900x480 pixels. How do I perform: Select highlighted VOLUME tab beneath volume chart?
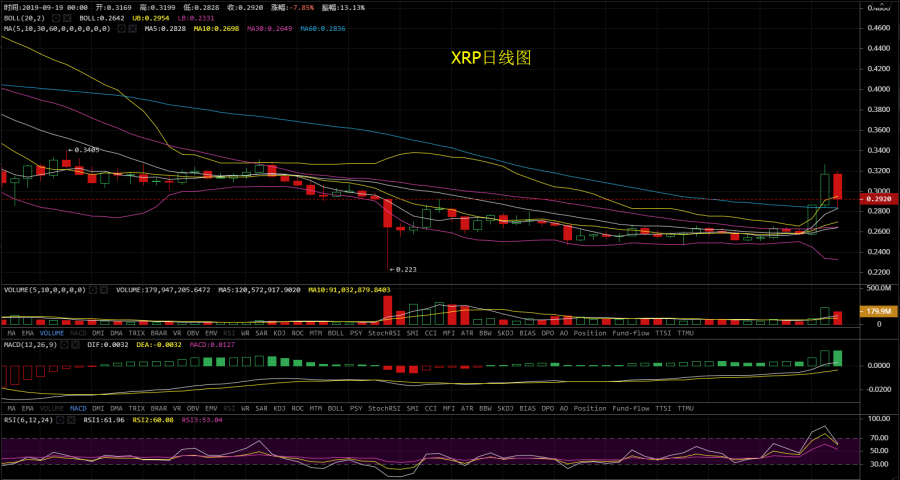[52, 332]
